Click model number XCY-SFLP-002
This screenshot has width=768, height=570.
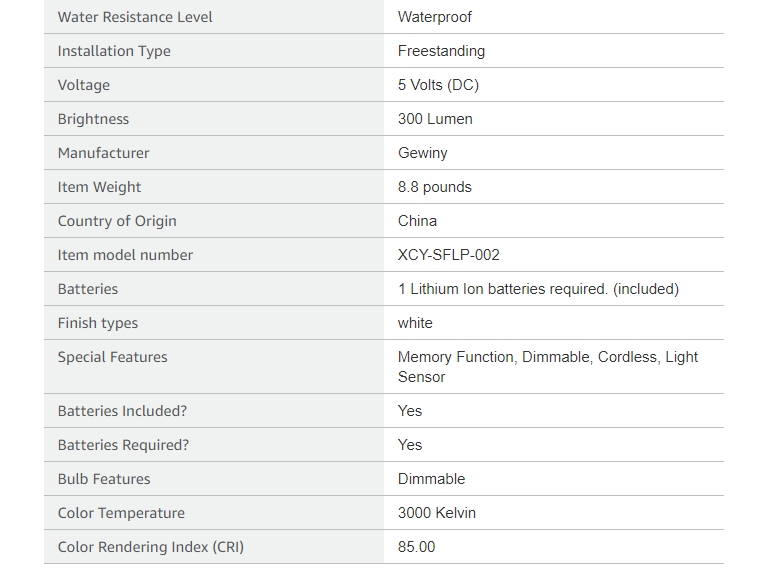(x=449, y=255)
